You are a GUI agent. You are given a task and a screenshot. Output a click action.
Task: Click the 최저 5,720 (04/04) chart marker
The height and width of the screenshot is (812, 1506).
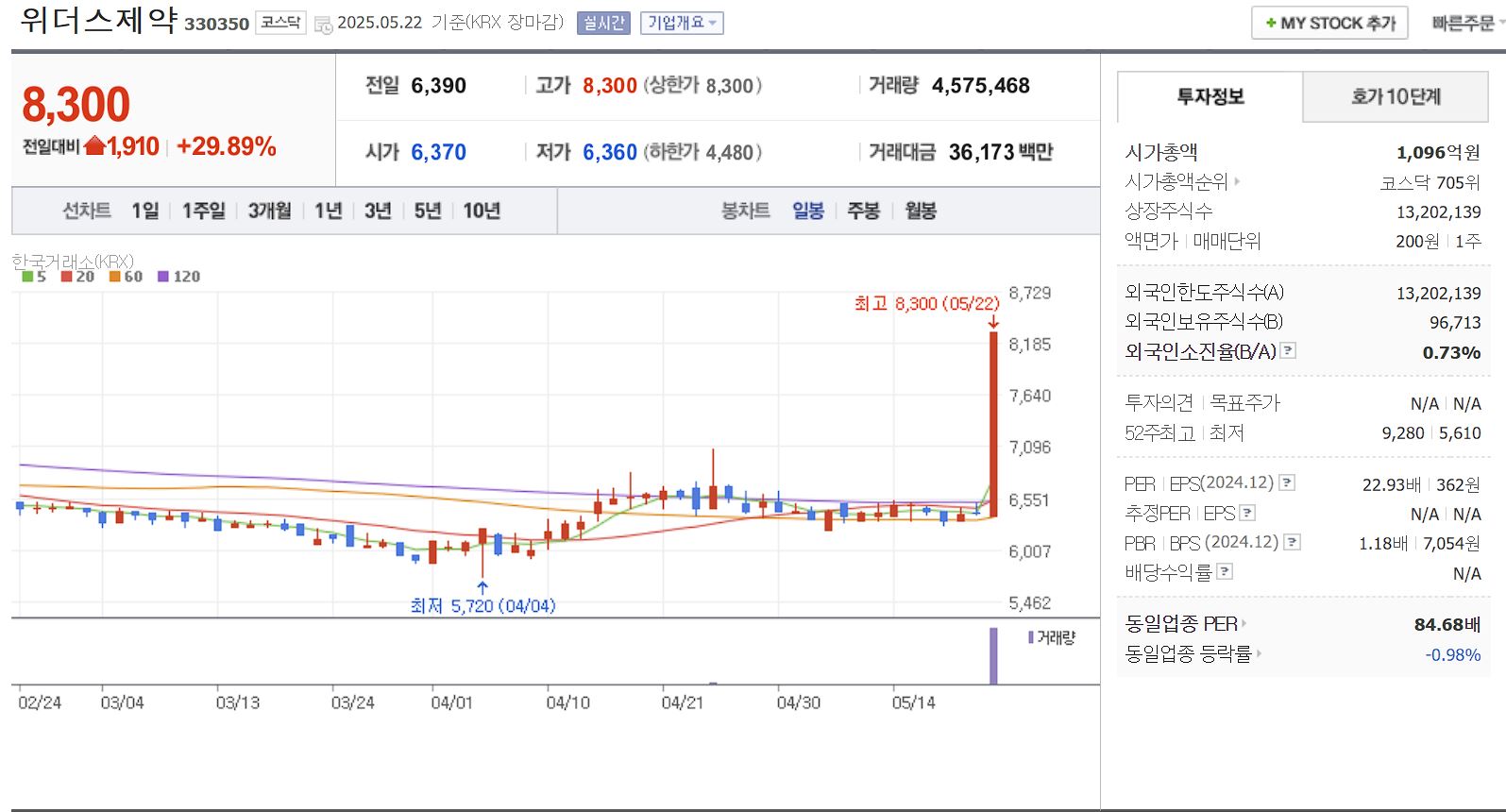(x=482, y=605)
